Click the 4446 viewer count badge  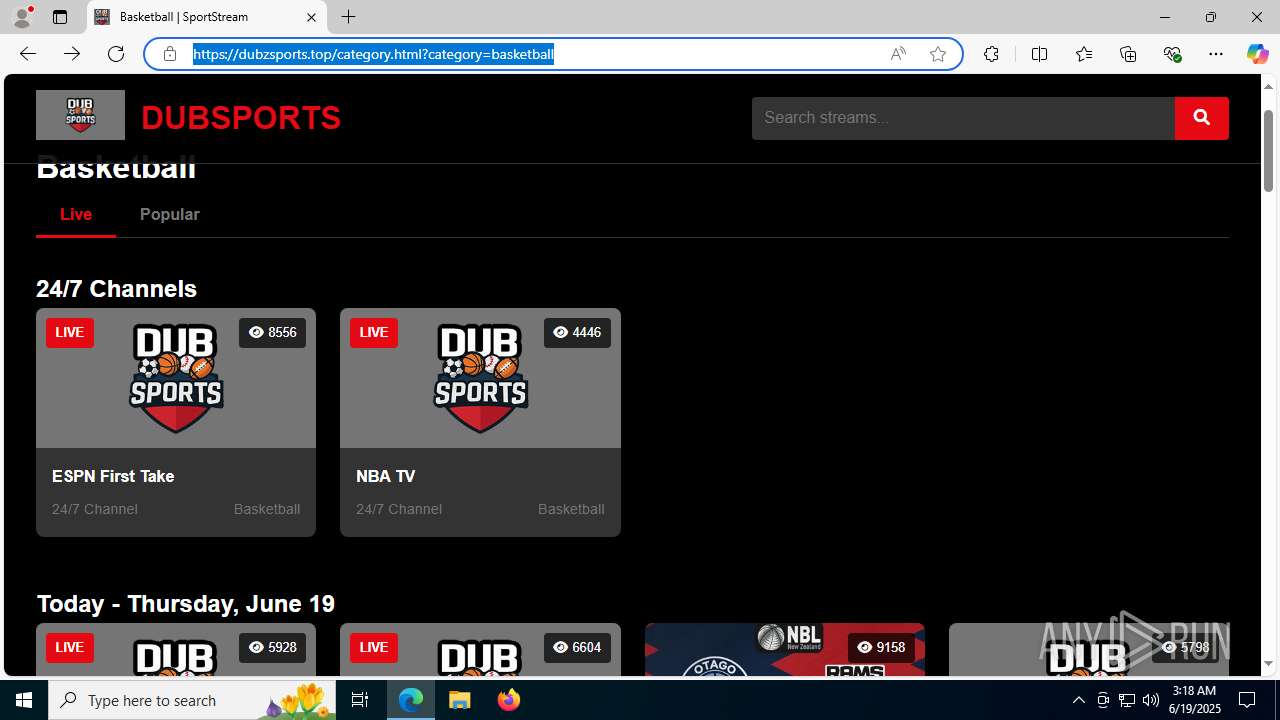tap(577, 332)
